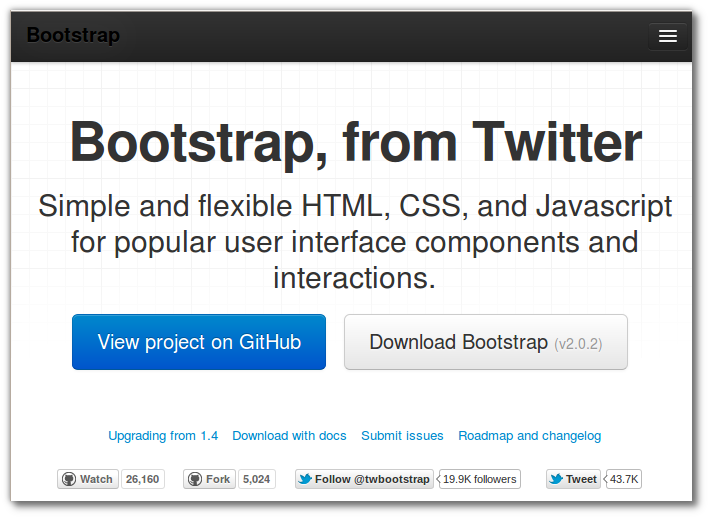Click tweet count 43.7K
The image size is (709, 518).
[624, 479]
